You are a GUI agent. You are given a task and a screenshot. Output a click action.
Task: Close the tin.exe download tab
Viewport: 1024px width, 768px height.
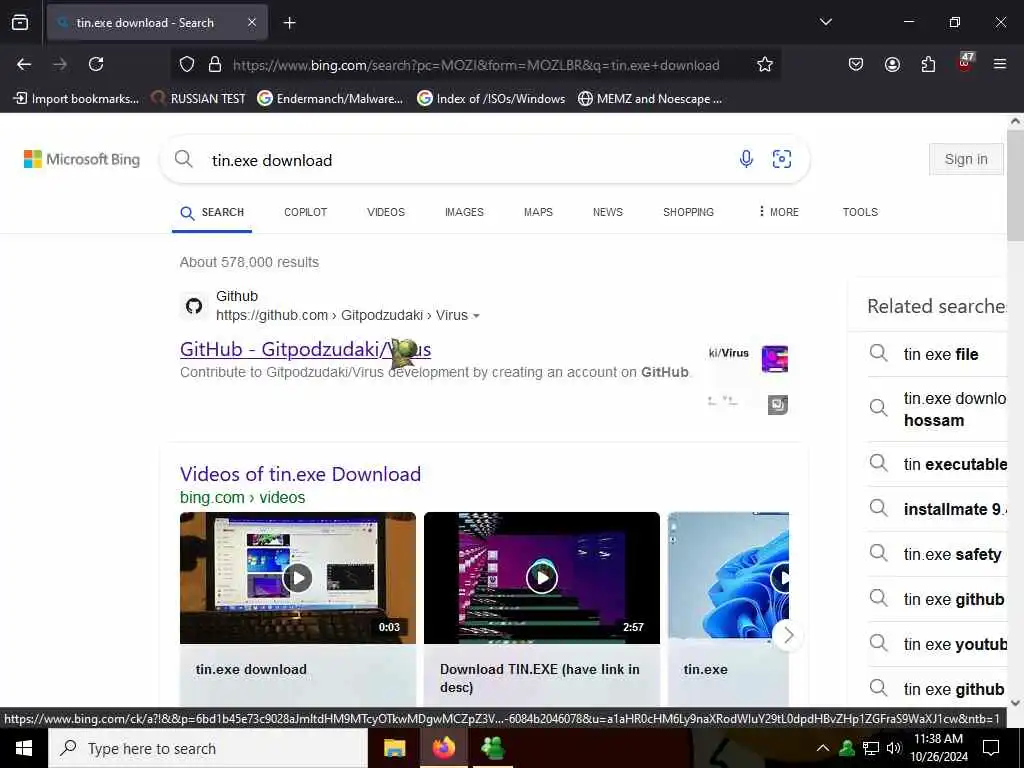click(252, 23)
